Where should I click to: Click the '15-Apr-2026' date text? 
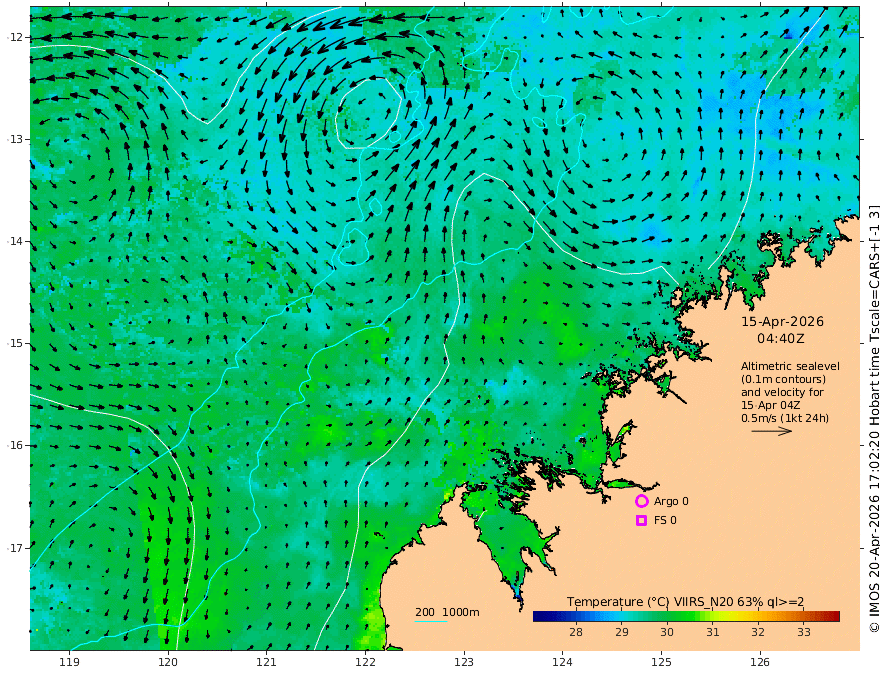(x=782, y=321)
